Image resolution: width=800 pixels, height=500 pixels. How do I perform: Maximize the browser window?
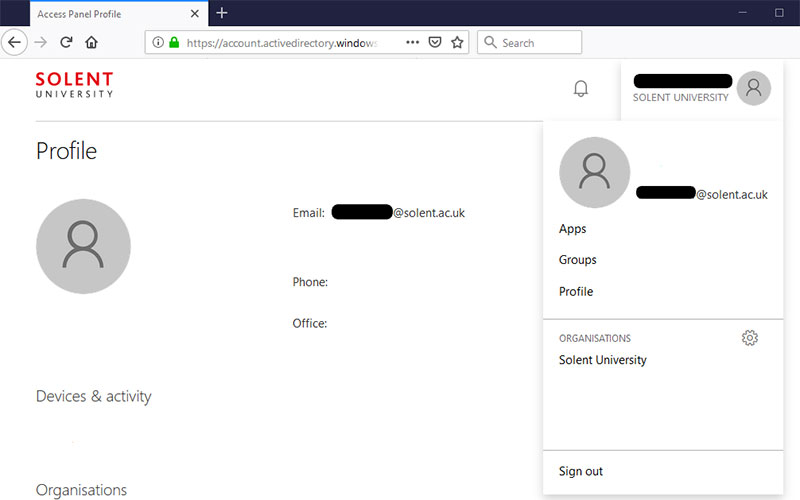[x=779, y=13]
